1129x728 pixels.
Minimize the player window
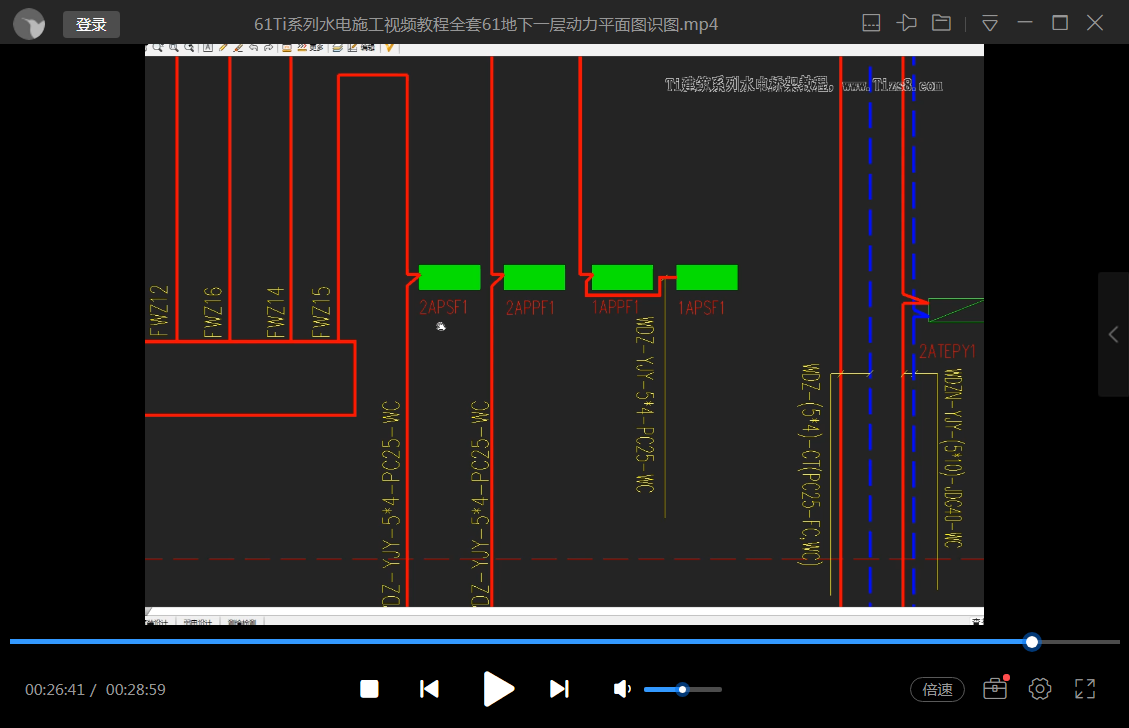[1025, 23]
